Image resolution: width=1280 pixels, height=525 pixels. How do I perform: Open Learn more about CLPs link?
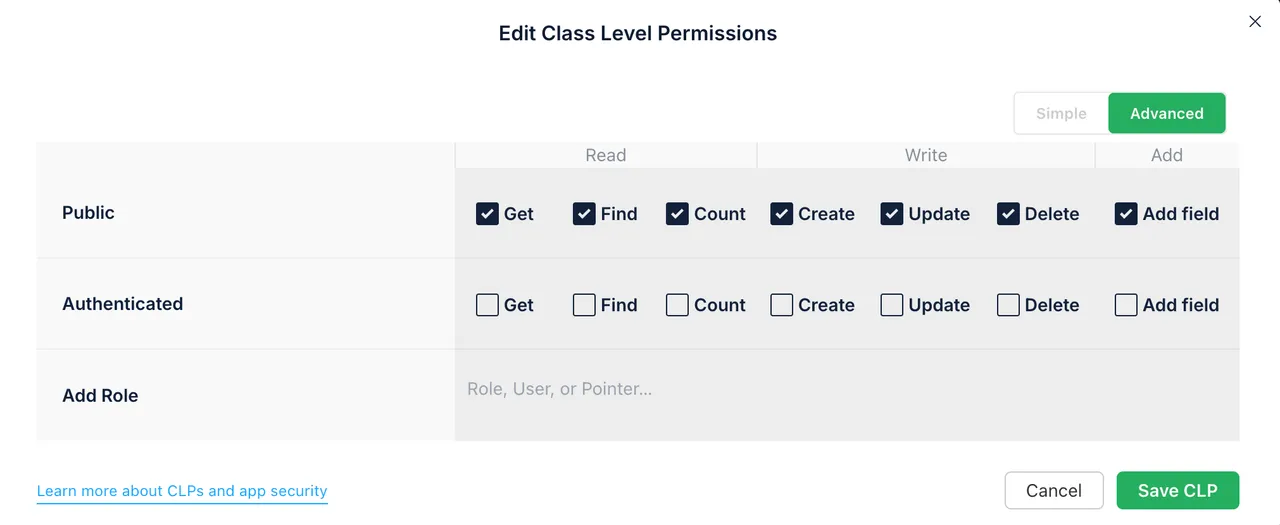[x=182, y=491]
